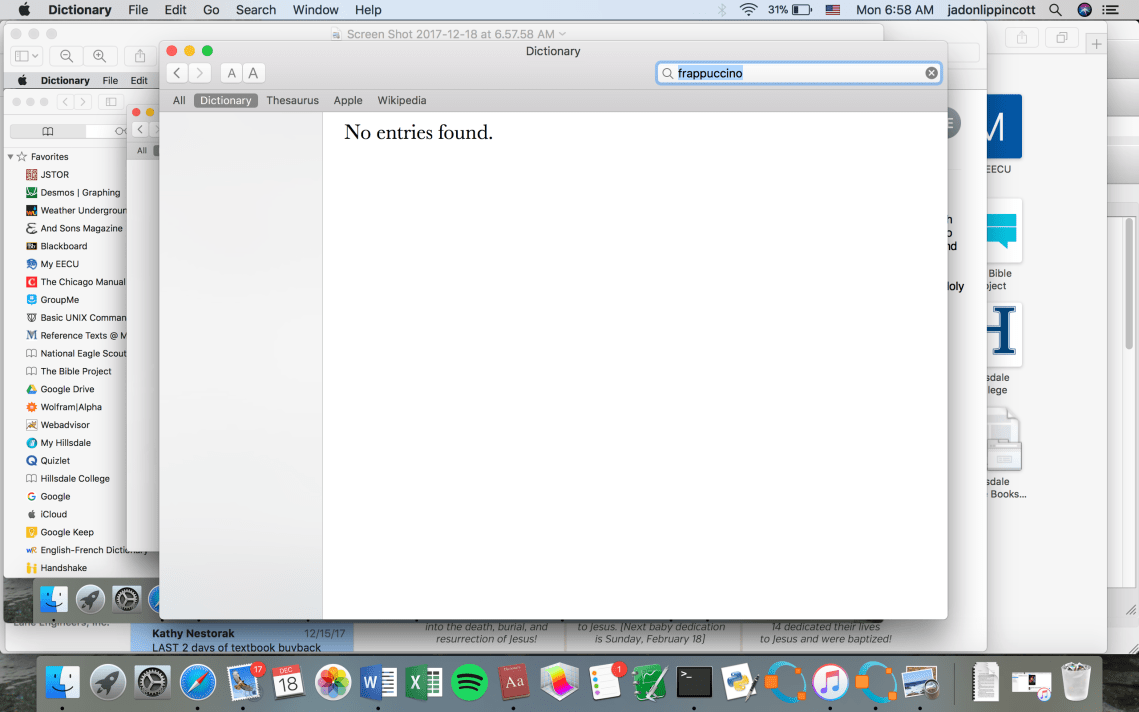Image resolution: width=1139 pixels, height=712 pixels.
Task: Toggle the Safari sidebar button
Action: [x=111, y=102]
